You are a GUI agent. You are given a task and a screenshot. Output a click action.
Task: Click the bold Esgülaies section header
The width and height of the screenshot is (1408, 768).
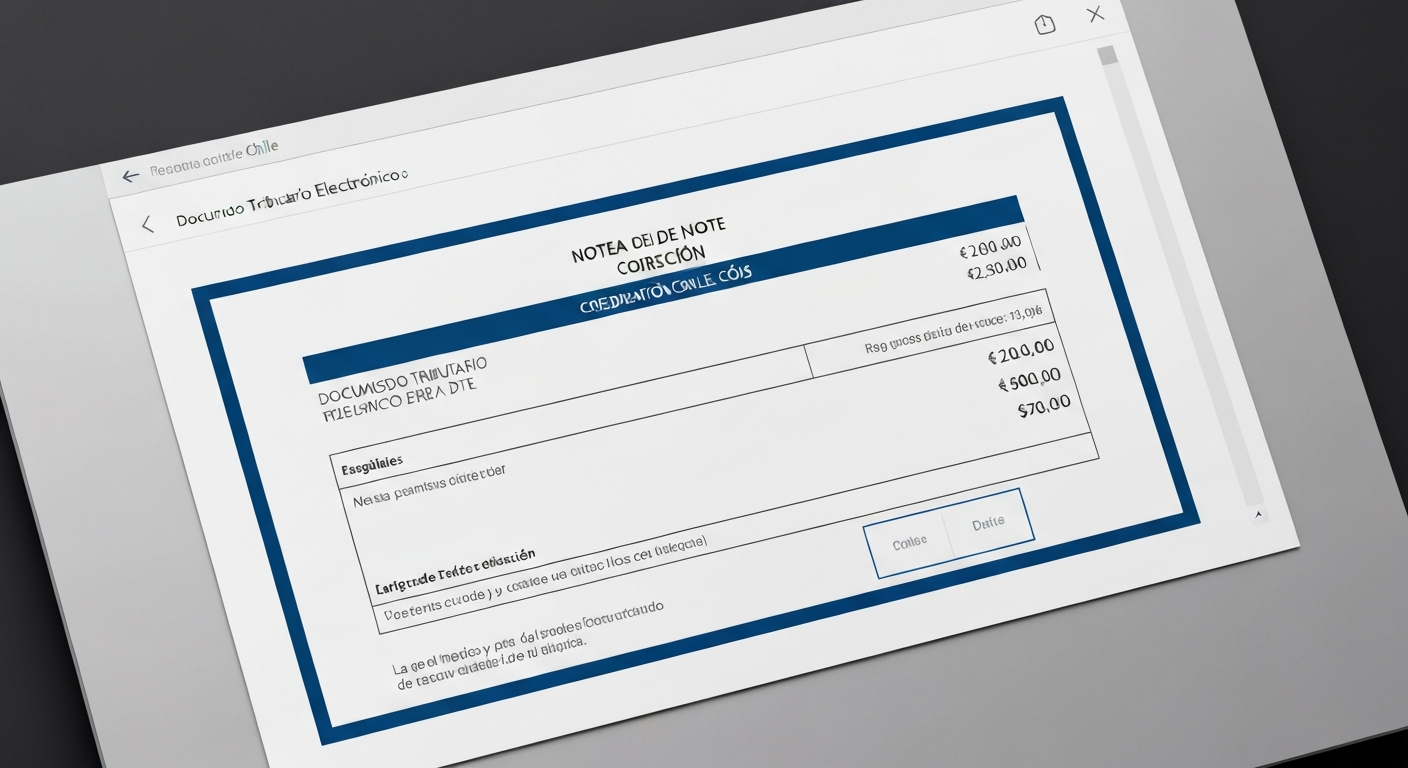[x=372, y=464]
